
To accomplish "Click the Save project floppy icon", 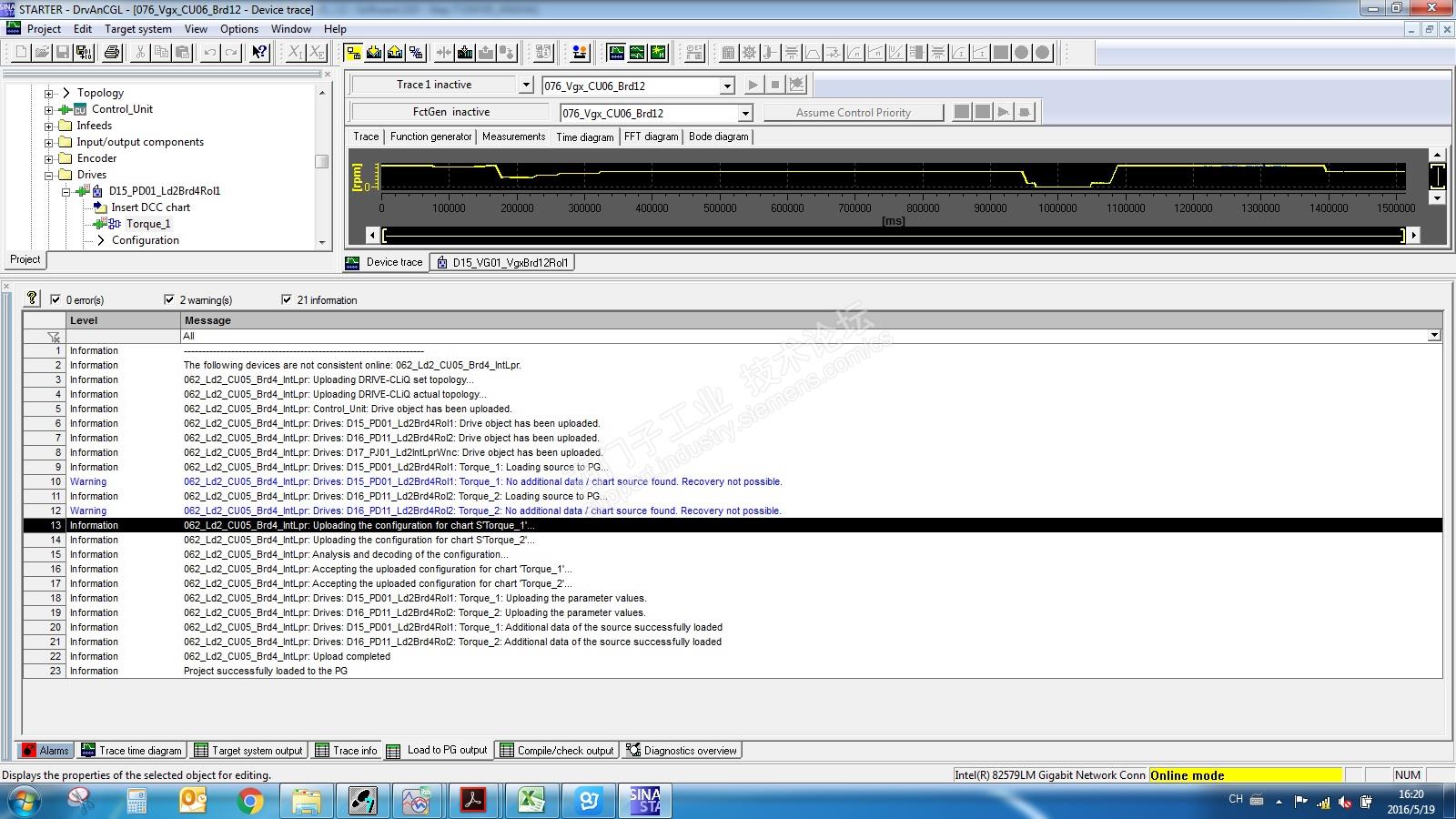I will 62,53.
